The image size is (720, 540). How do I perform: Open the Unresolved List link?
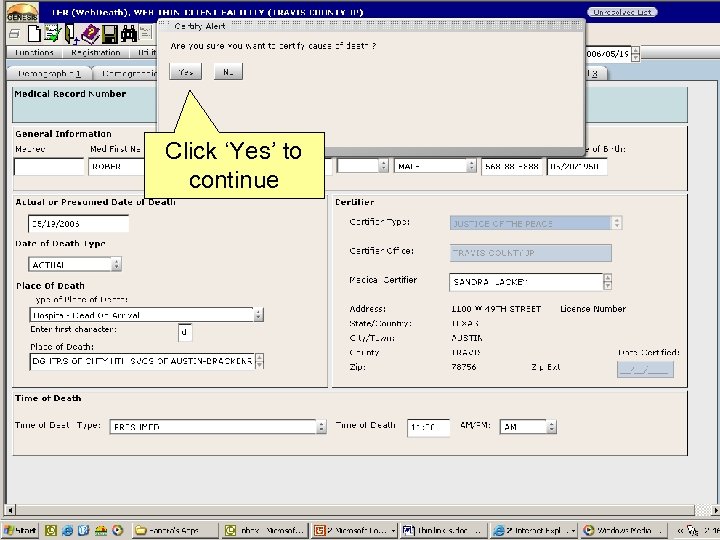coord(622,12)
